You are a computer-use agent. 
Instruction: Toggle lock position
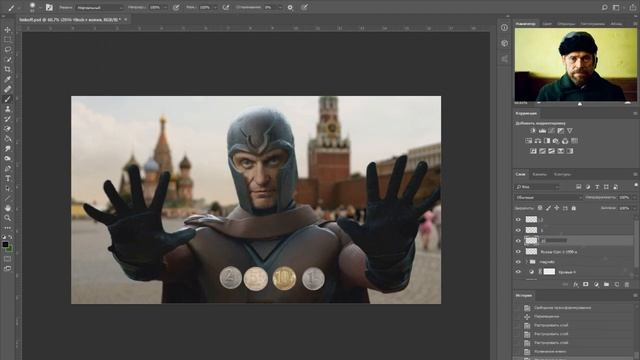click(x=557, y=208)
